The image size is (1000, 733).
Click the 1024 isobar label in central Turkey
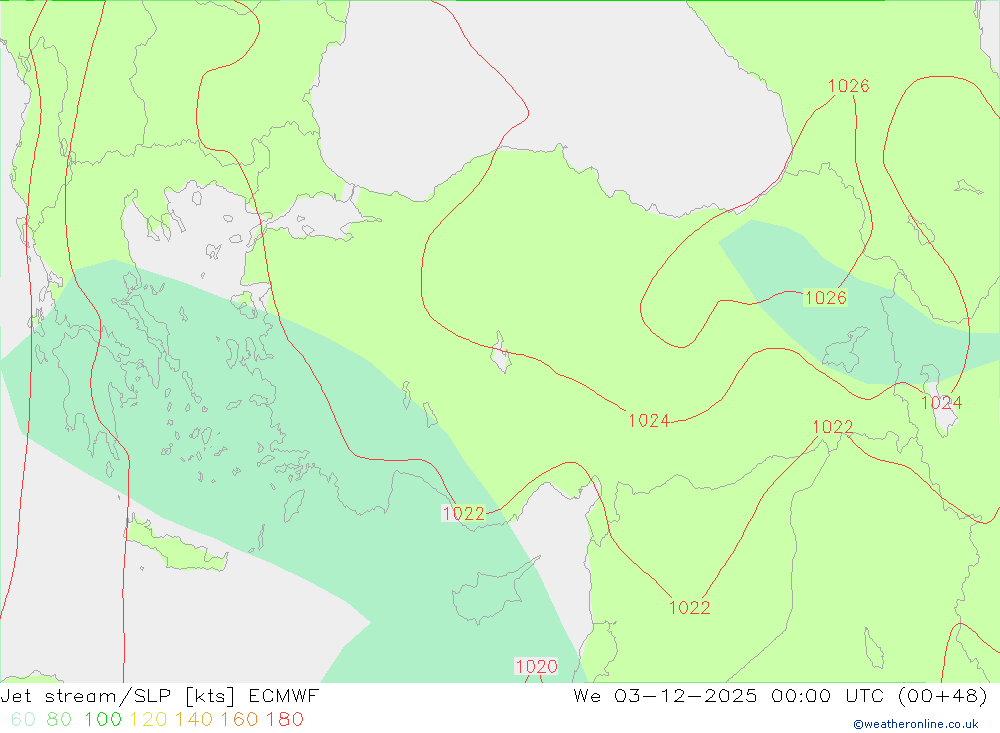click(x=649, y=420)
